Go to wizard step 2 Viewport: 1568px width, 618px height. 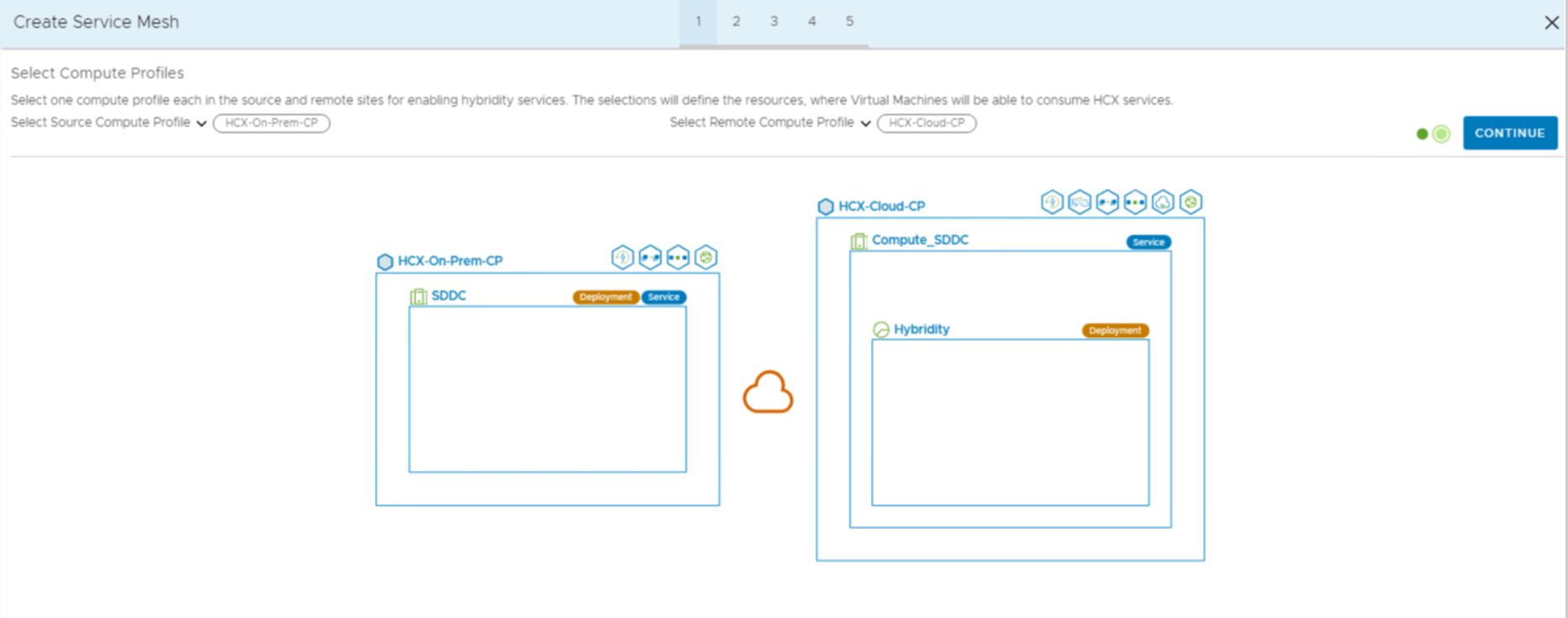[x=736, y=22]
